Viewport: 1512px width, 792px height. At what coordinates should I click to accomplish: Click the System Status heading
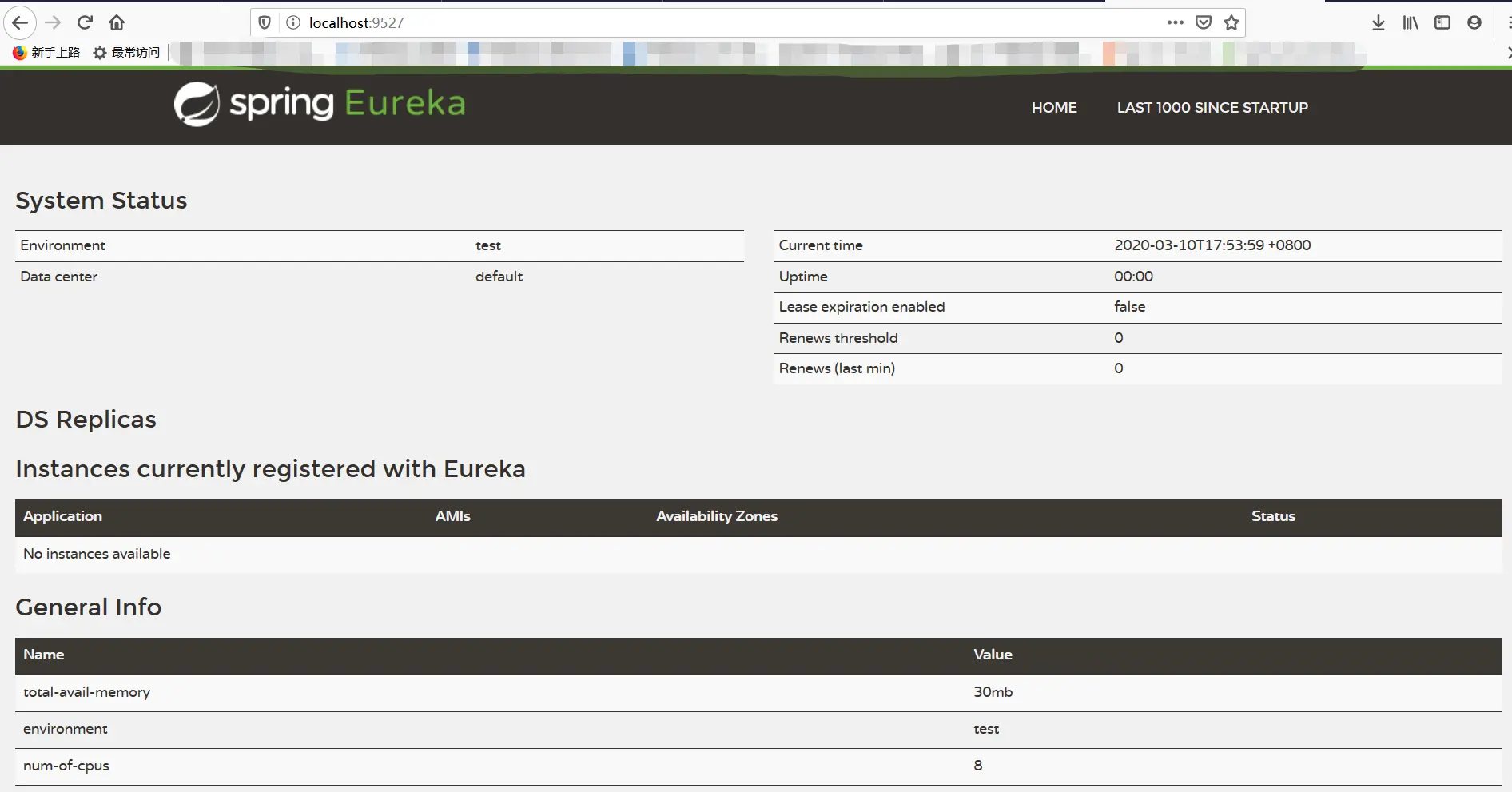tap(101, 201)
